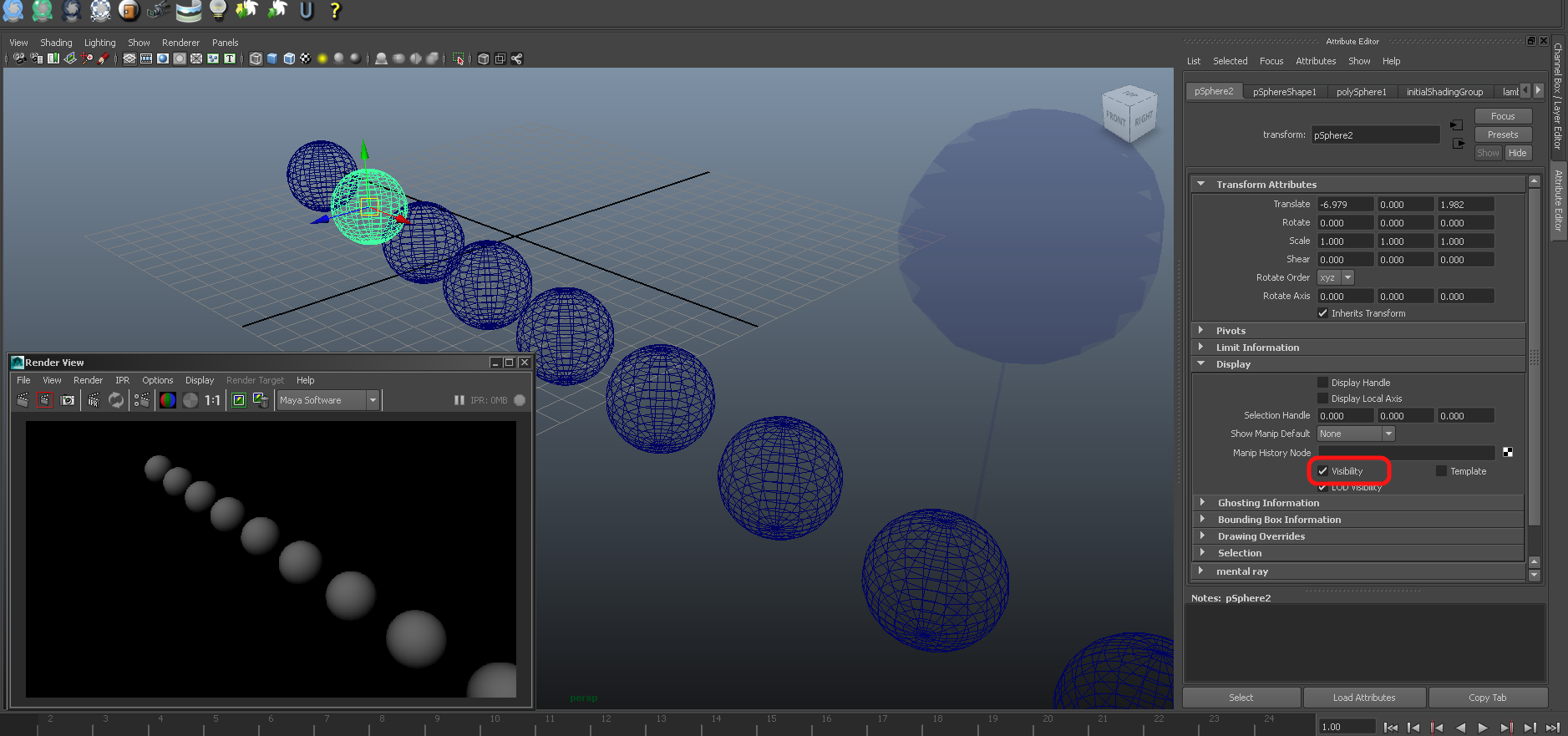Toggle the viewport Grid icon
The width and height of the screenshot is (1568, 736).
(x=129, y=58)
